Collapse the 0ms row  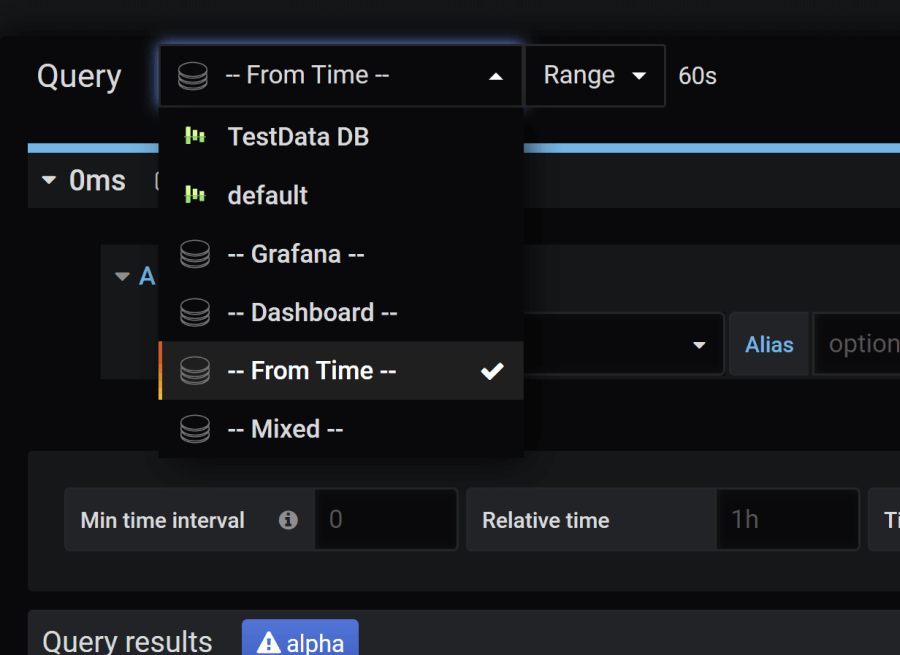pos(48,181)
